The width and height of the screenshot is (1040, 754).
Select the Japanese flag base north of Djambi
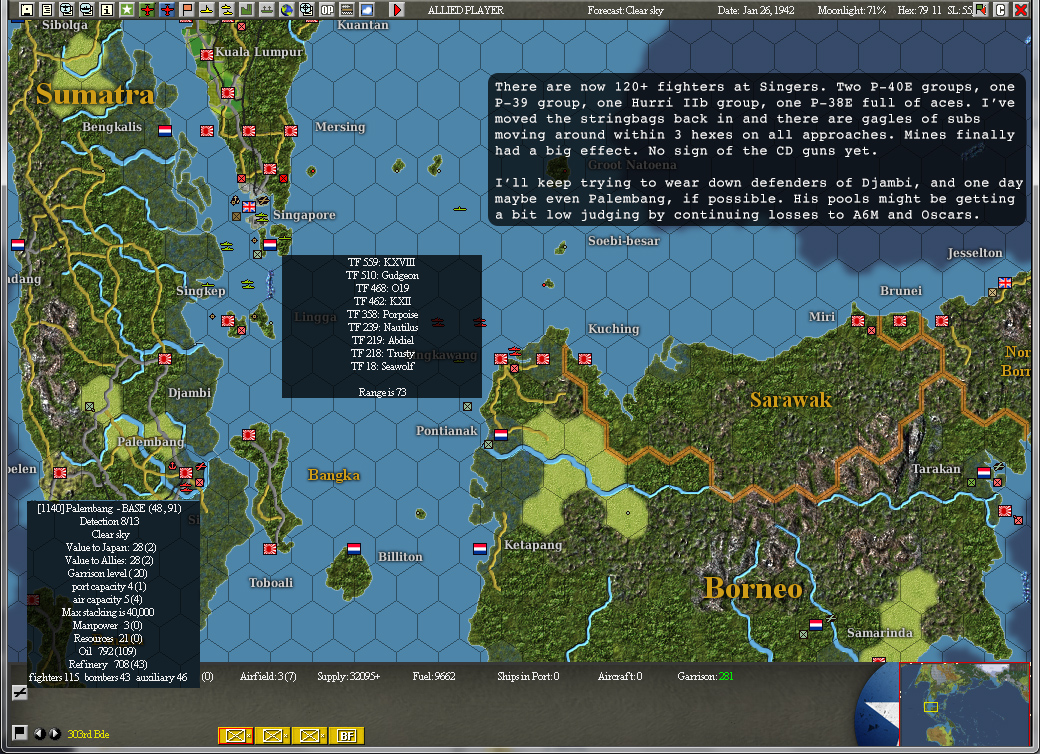coord(165,359)
